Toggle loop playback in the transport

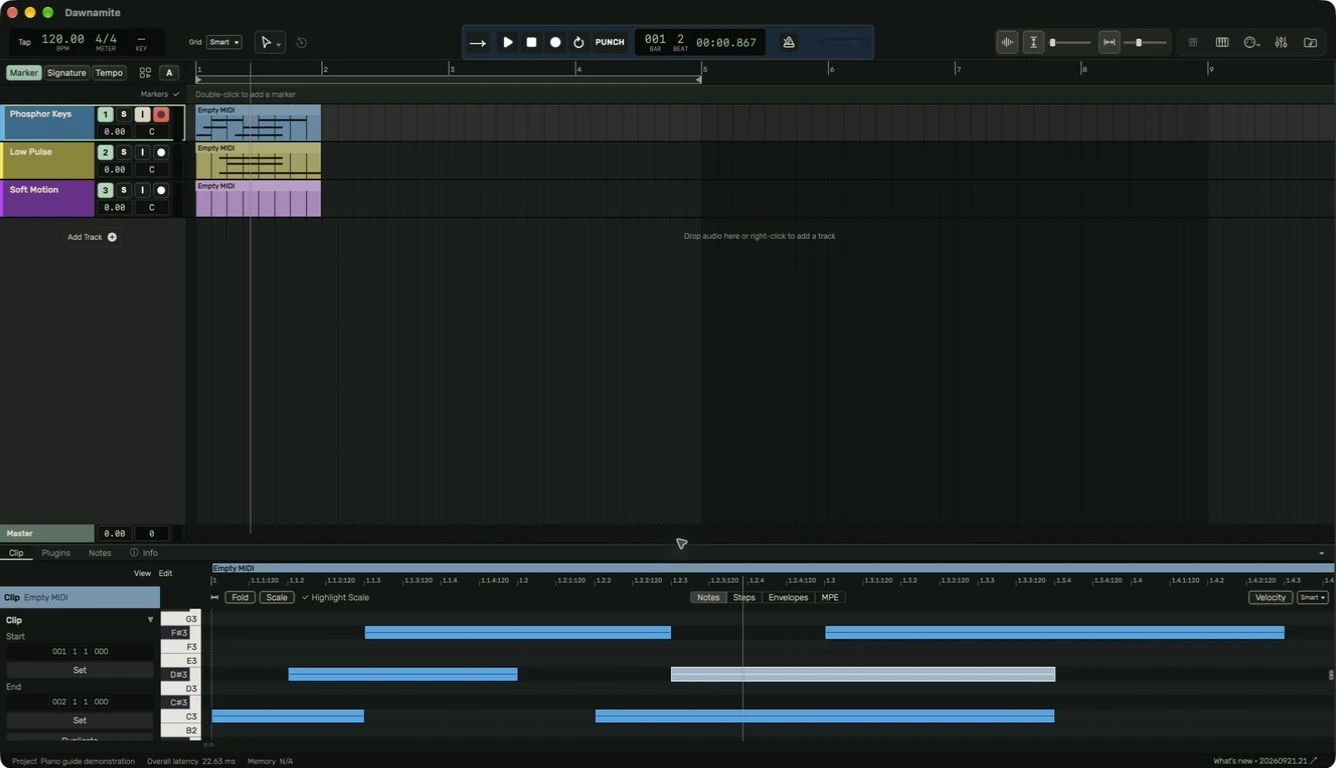coord(578,42)
